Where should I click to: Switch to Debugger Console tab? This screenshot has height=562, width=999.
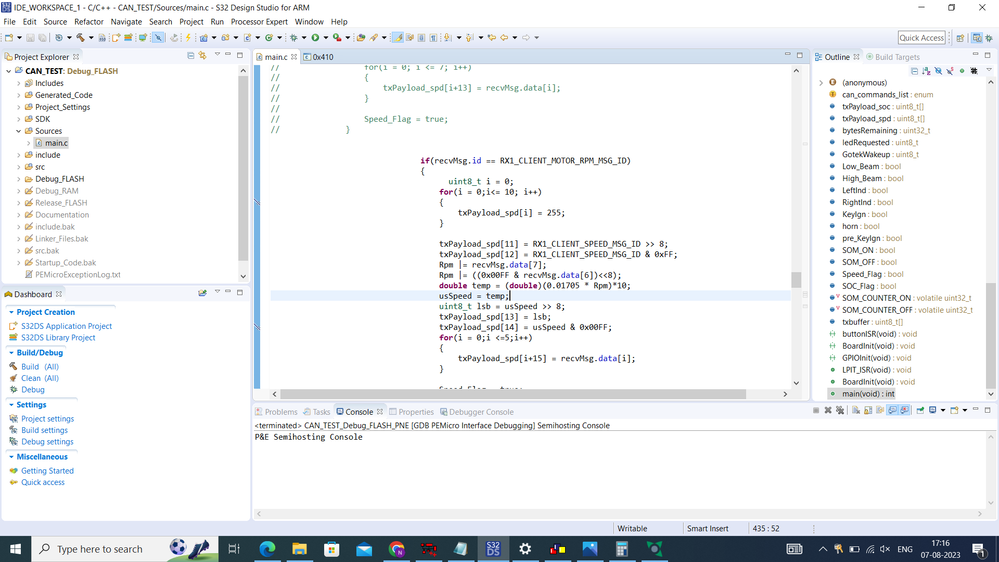[x=477, y=412]
